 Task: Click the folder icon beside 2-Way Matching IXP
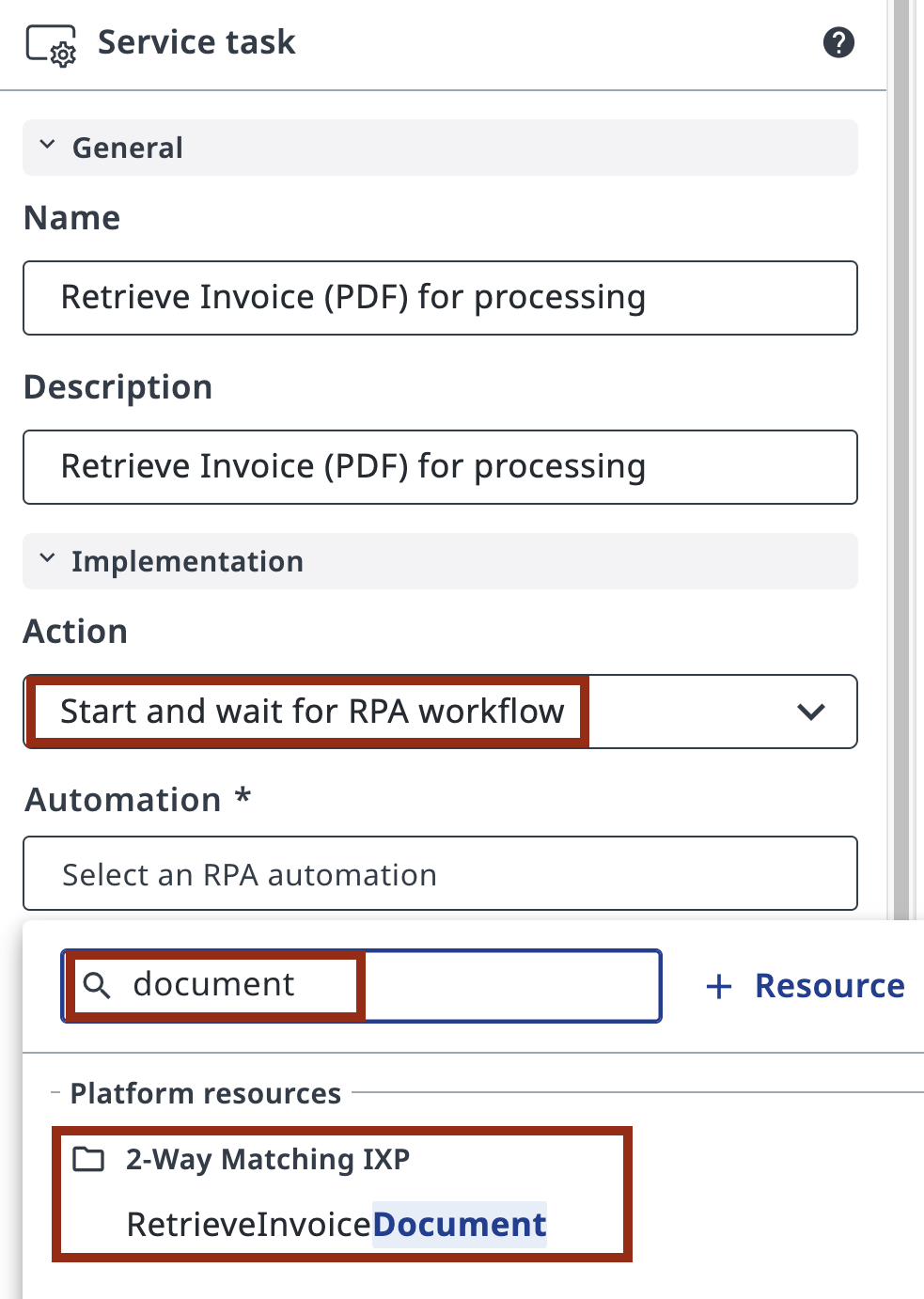point(89,1159)
